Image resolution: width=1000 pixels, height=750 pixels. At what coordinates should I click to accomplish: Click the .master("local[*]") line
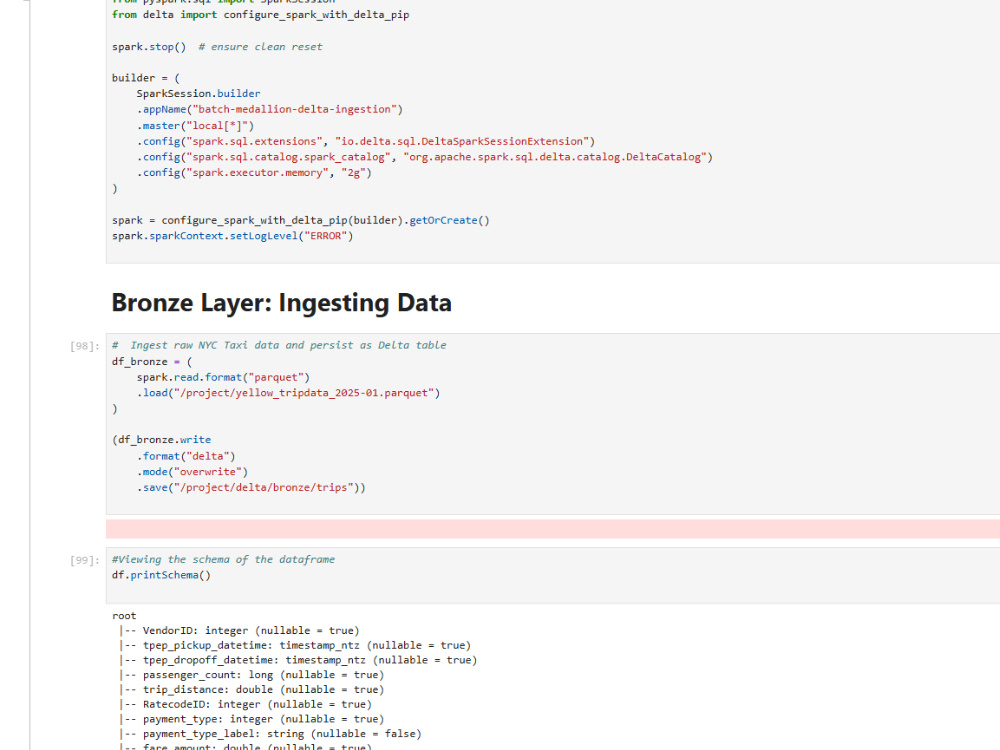click(x=195, y=126)
